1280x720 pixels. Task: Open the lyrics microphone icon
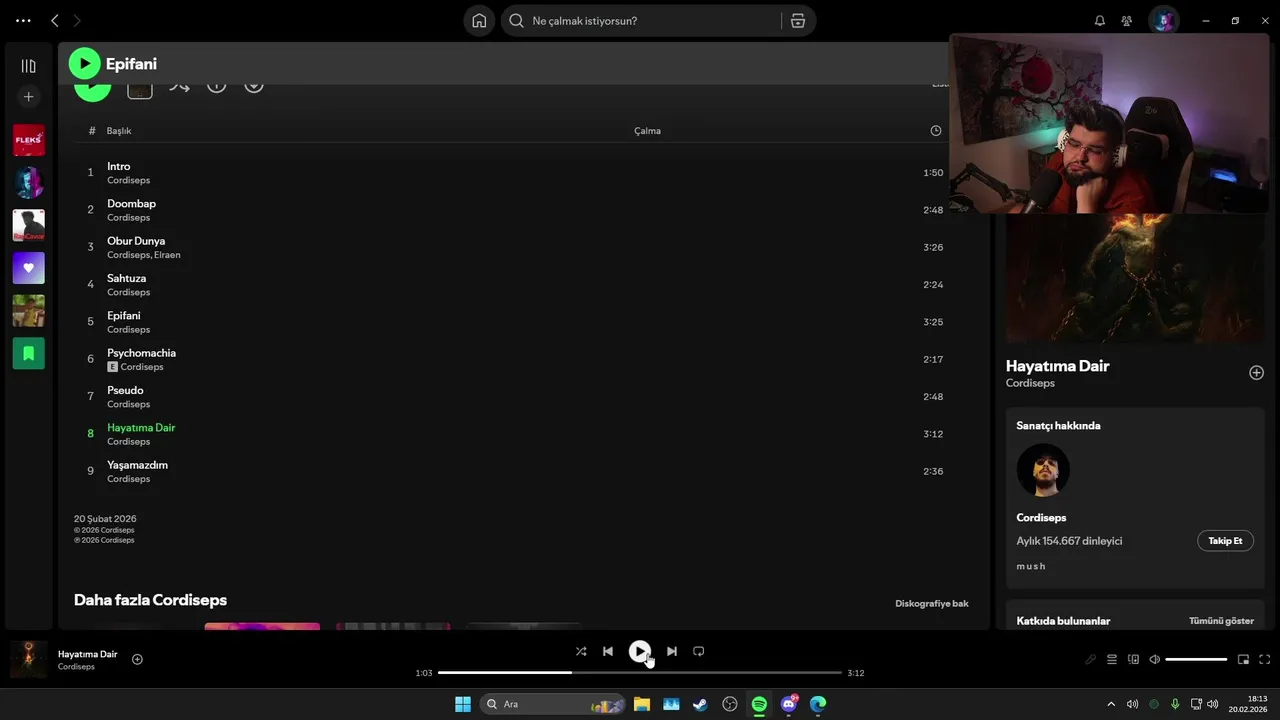pyautogui.click(x=1090, y=659)
